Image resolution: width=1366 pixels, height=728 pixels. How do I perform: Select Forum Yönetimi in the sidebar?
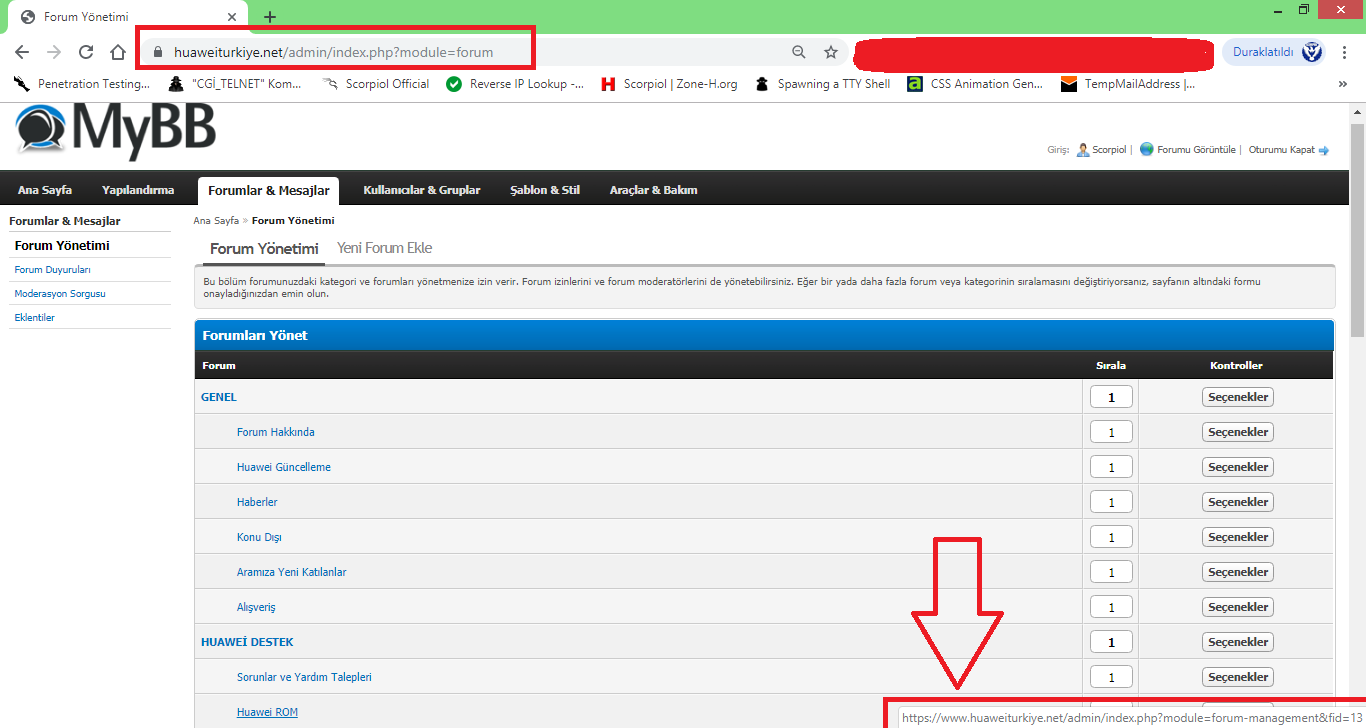[62, 246]
